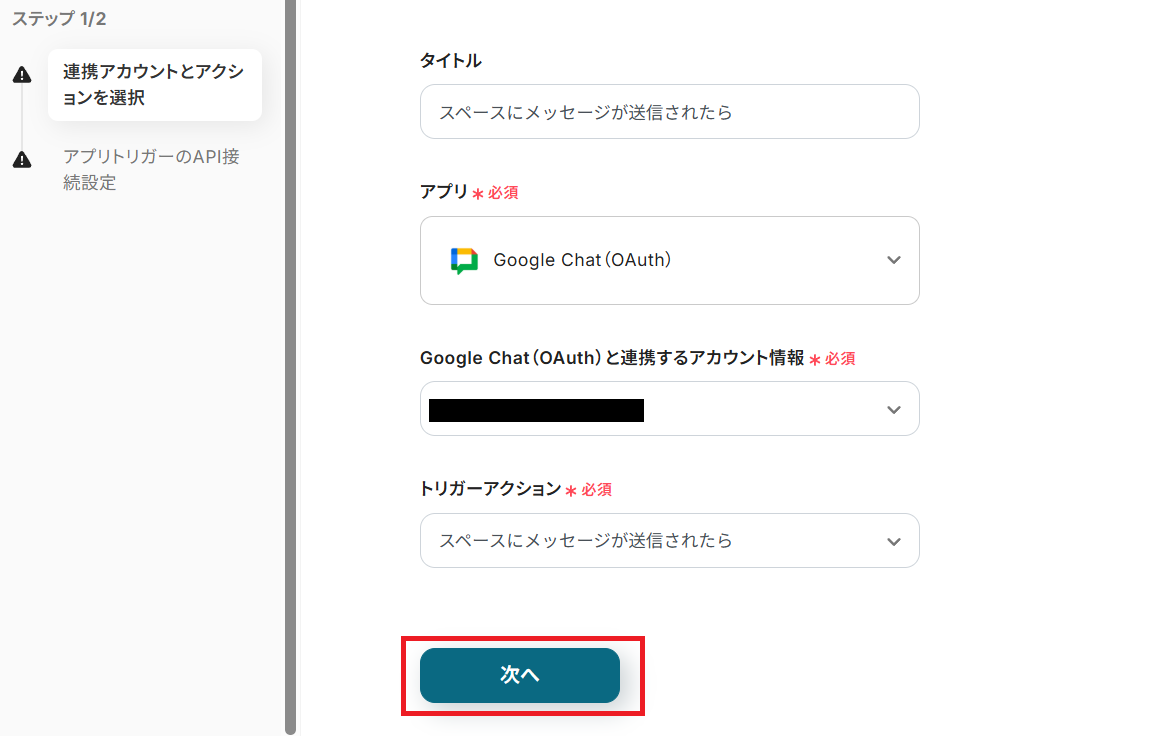This screenshot has height=736, width=1176.
Task: Click the selected trigger スペースにメッセージが送信されたら
Action: point(586,541)
